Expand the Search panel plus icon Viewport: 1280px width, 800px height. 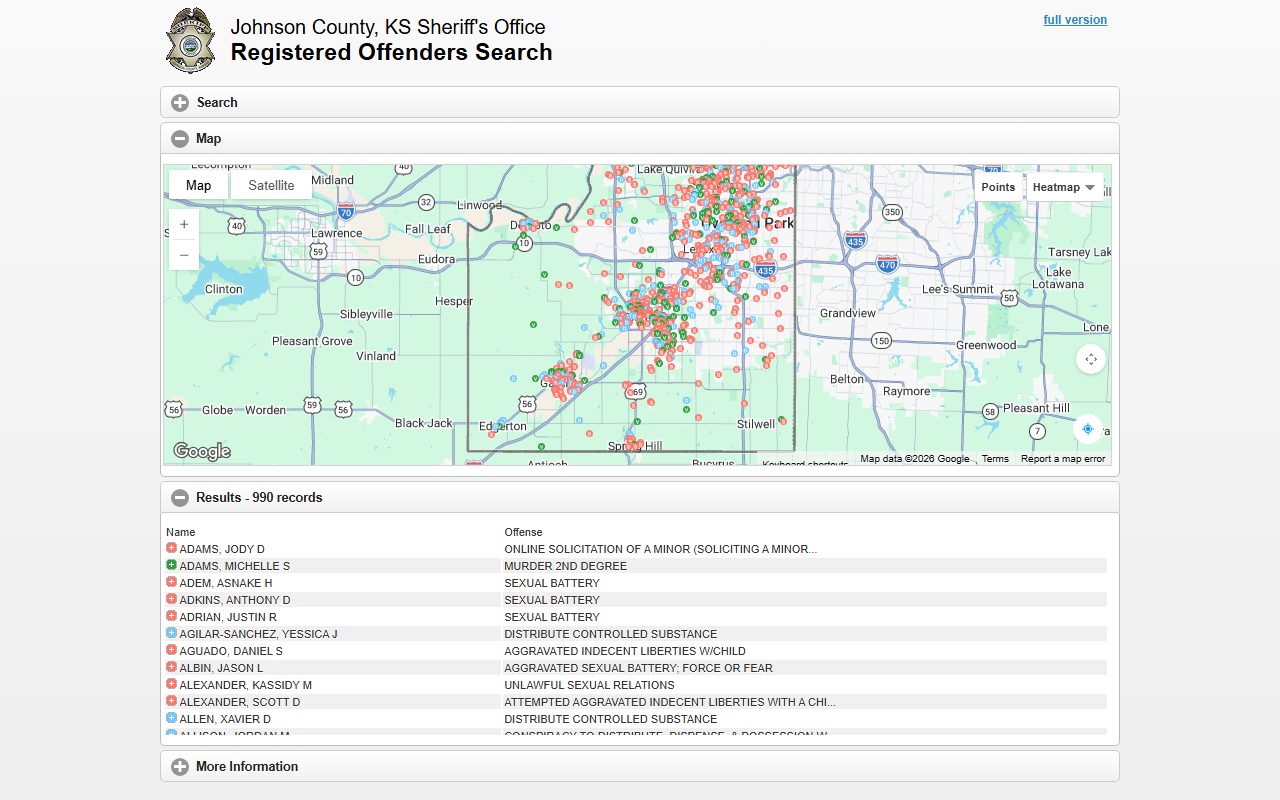[180, 103]
